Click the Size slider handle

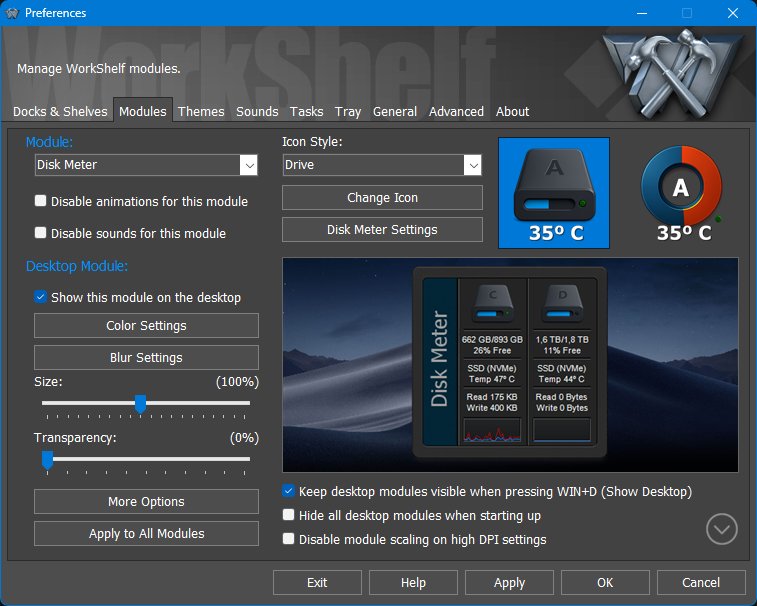[140, 404]
